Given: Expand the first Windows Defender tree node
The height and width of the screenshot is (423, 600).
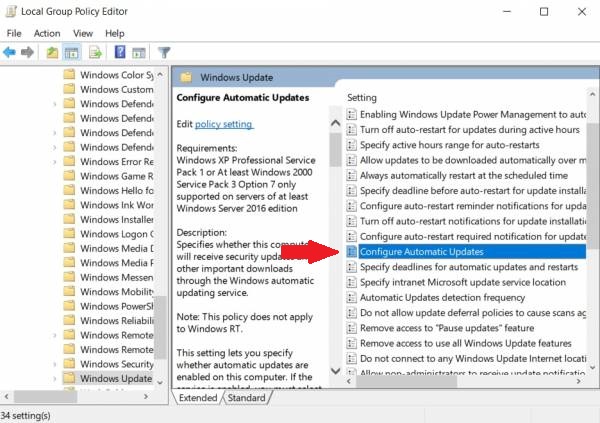Looking at the screenshot, I should 55,104.
